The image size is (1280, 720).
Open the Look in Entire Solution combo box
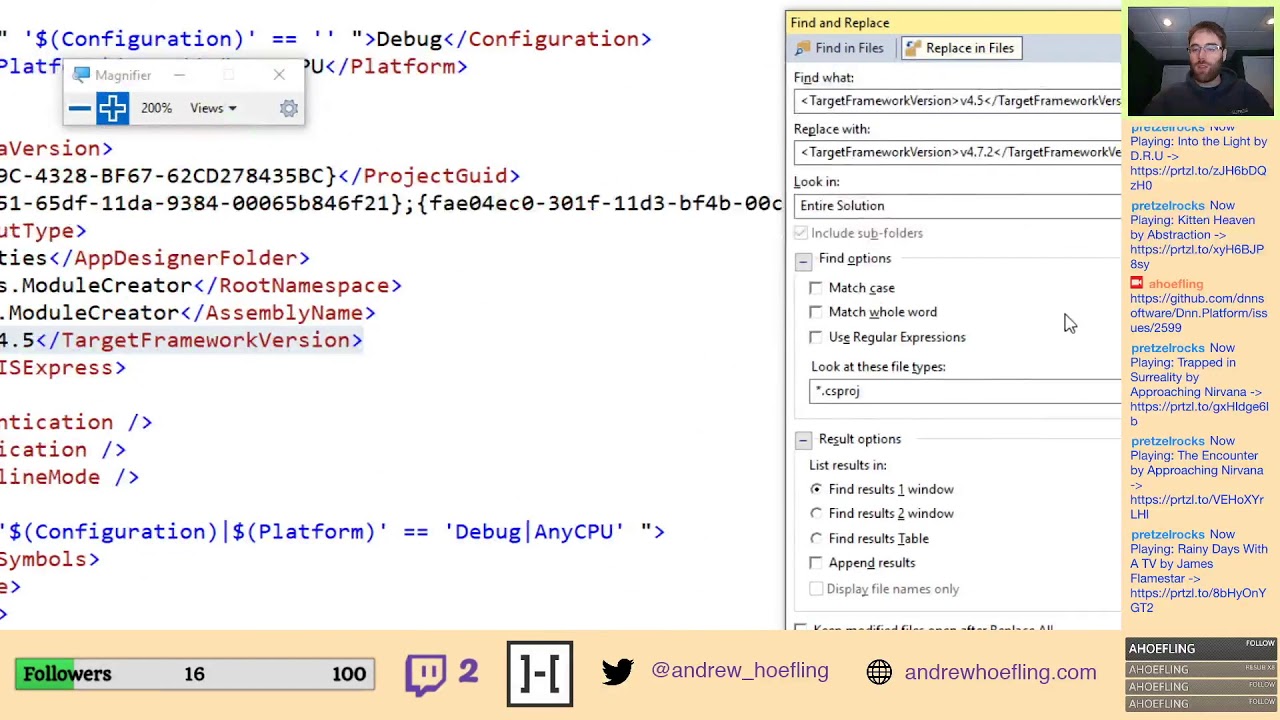tap(958, 206)
